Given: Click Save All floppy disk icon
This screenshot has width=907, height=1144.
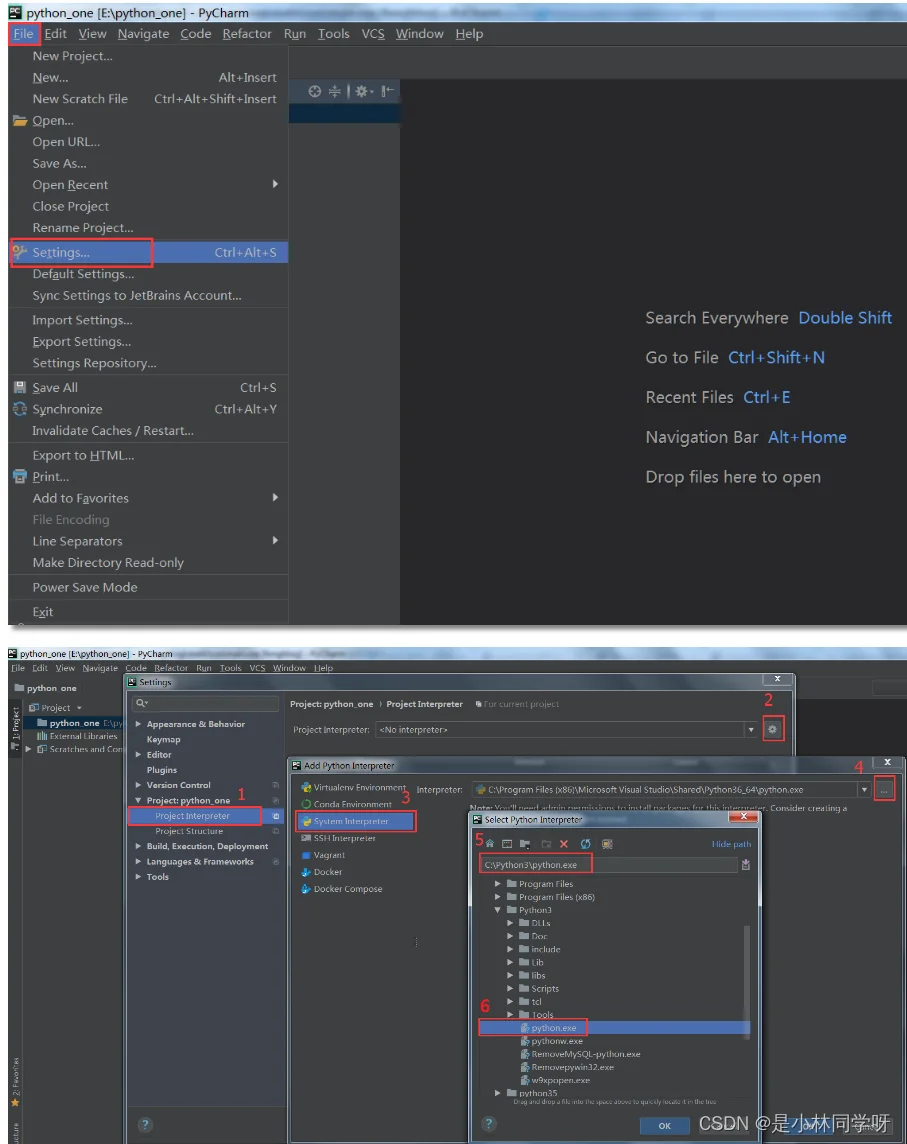Looking at the screenshot, I should (20, 387).
